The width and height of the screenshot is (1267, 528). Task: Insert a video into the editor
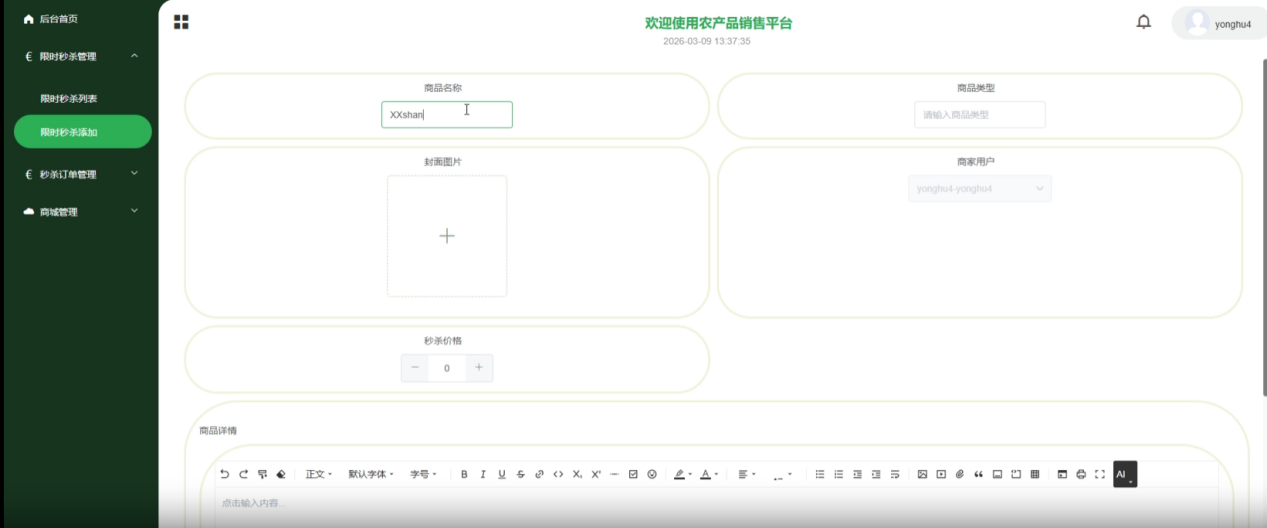point(941,474)
